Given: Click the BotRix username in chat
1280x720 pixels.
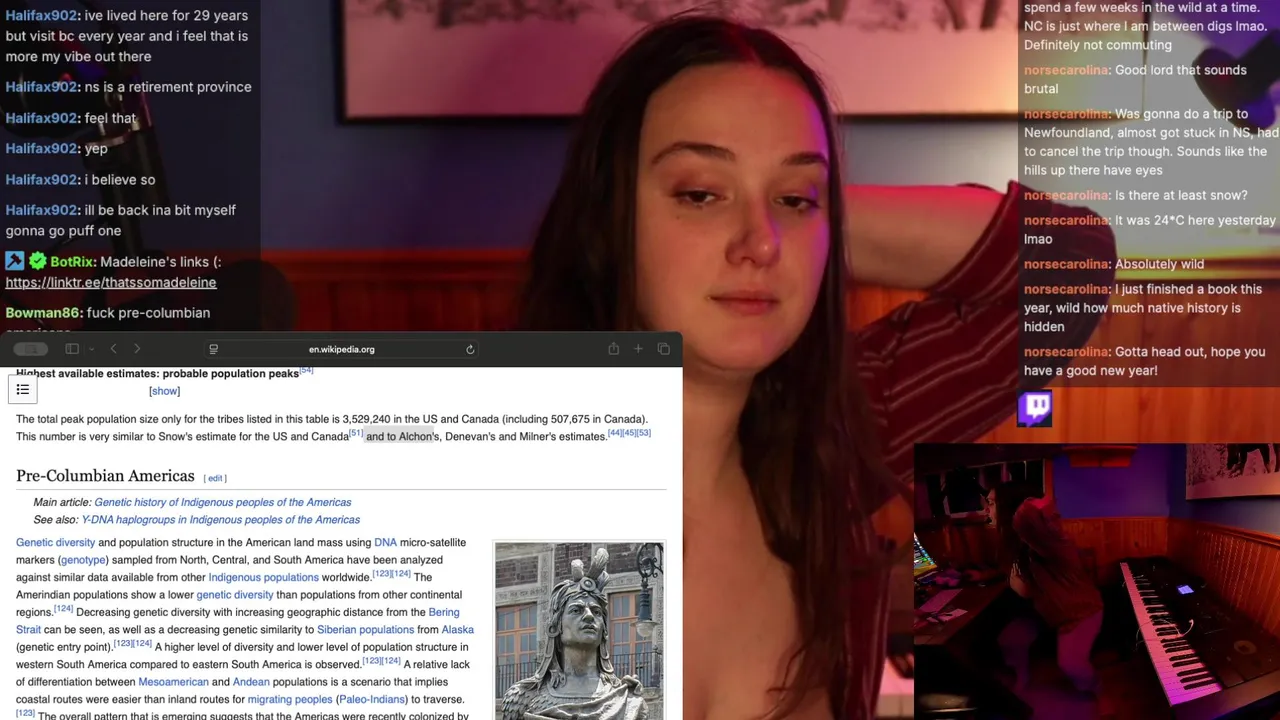Looking at the screenshot, I should (73, 261).
